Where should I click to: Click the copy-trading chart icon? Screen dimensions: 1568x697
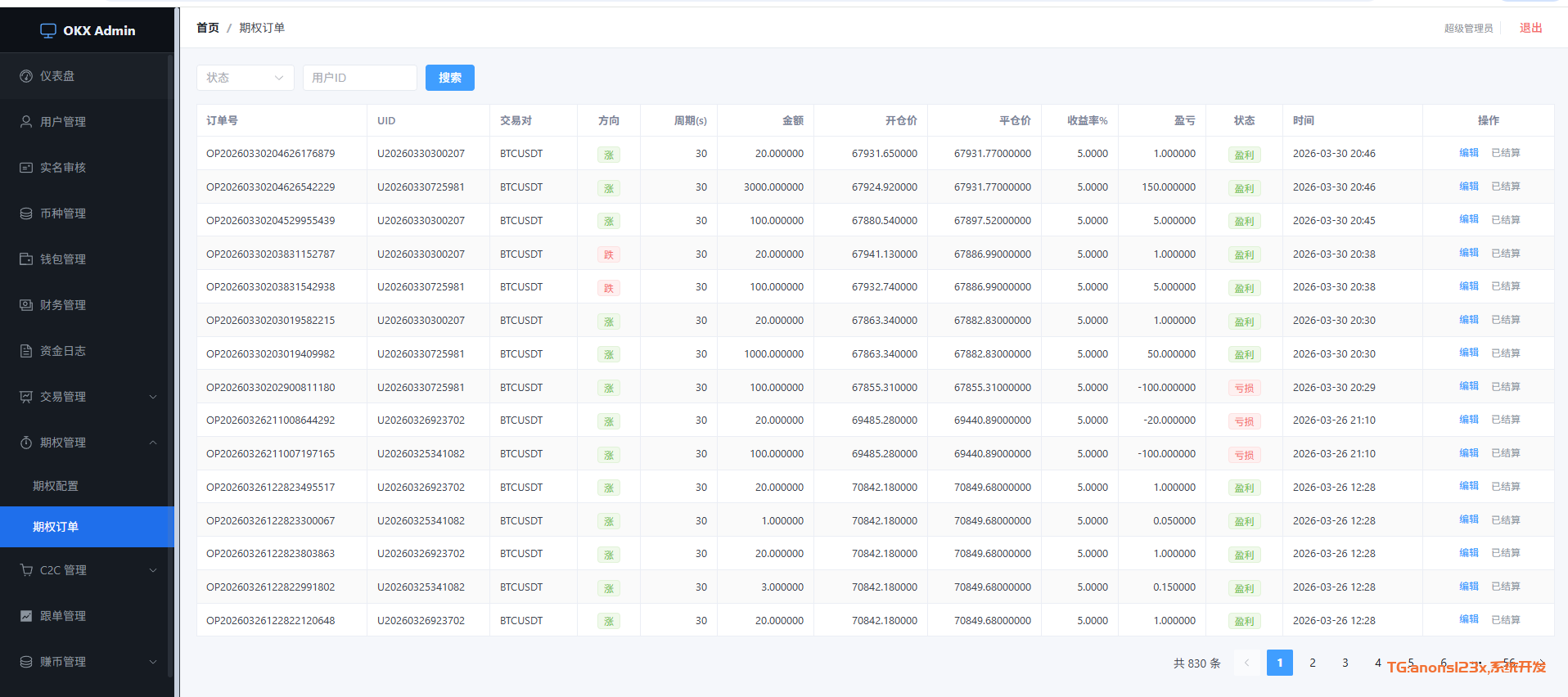click(26, 616)
